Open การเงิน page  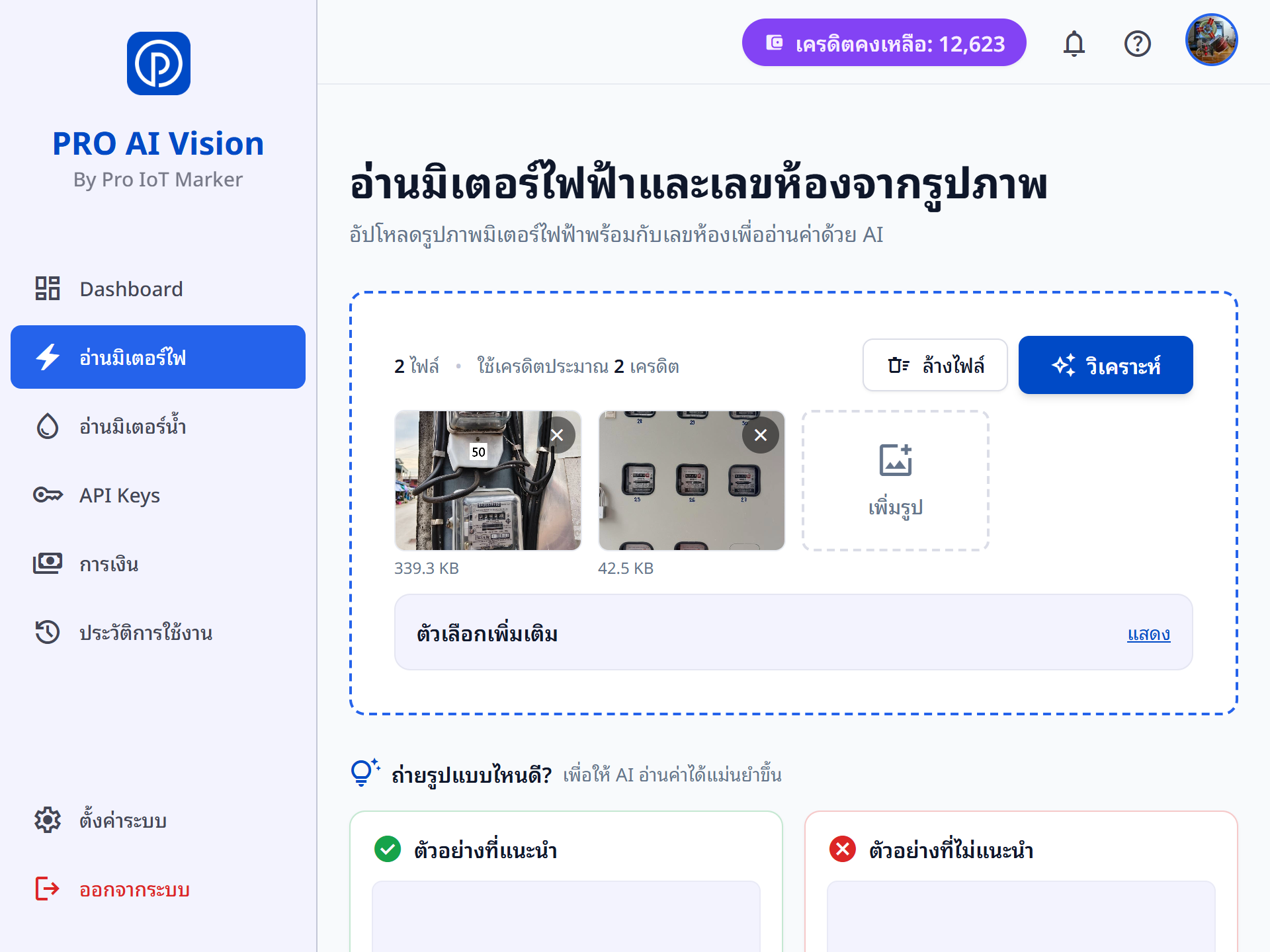pos(158,564)
